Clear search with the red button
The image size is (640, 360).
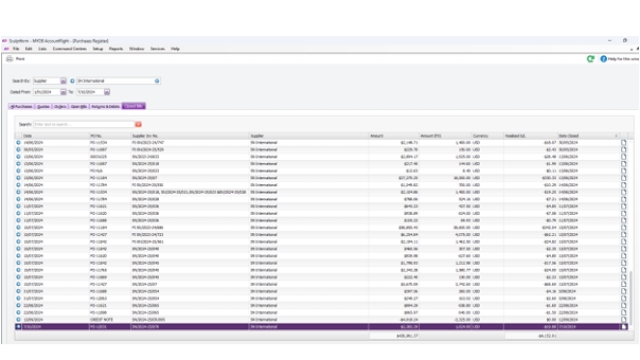pos(138,124)
